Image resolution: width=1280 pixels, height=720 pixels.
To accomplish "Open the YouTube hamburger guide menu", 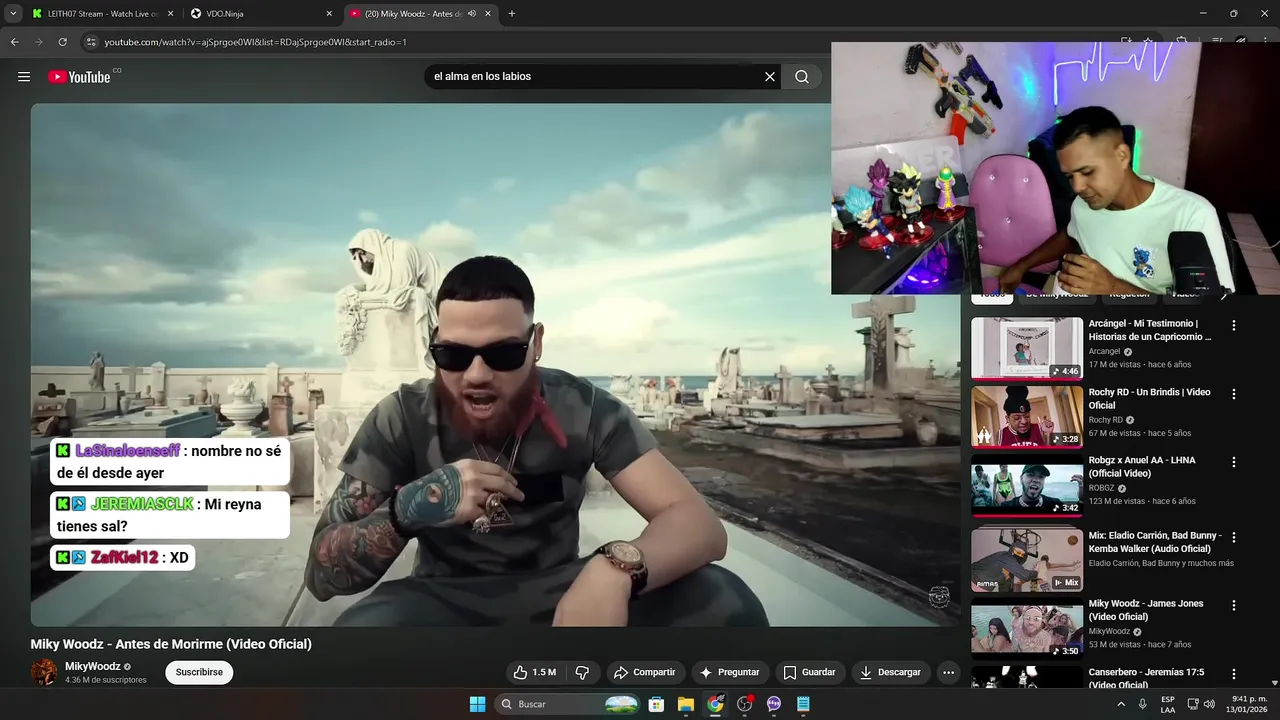I will (x=24, y=76).
